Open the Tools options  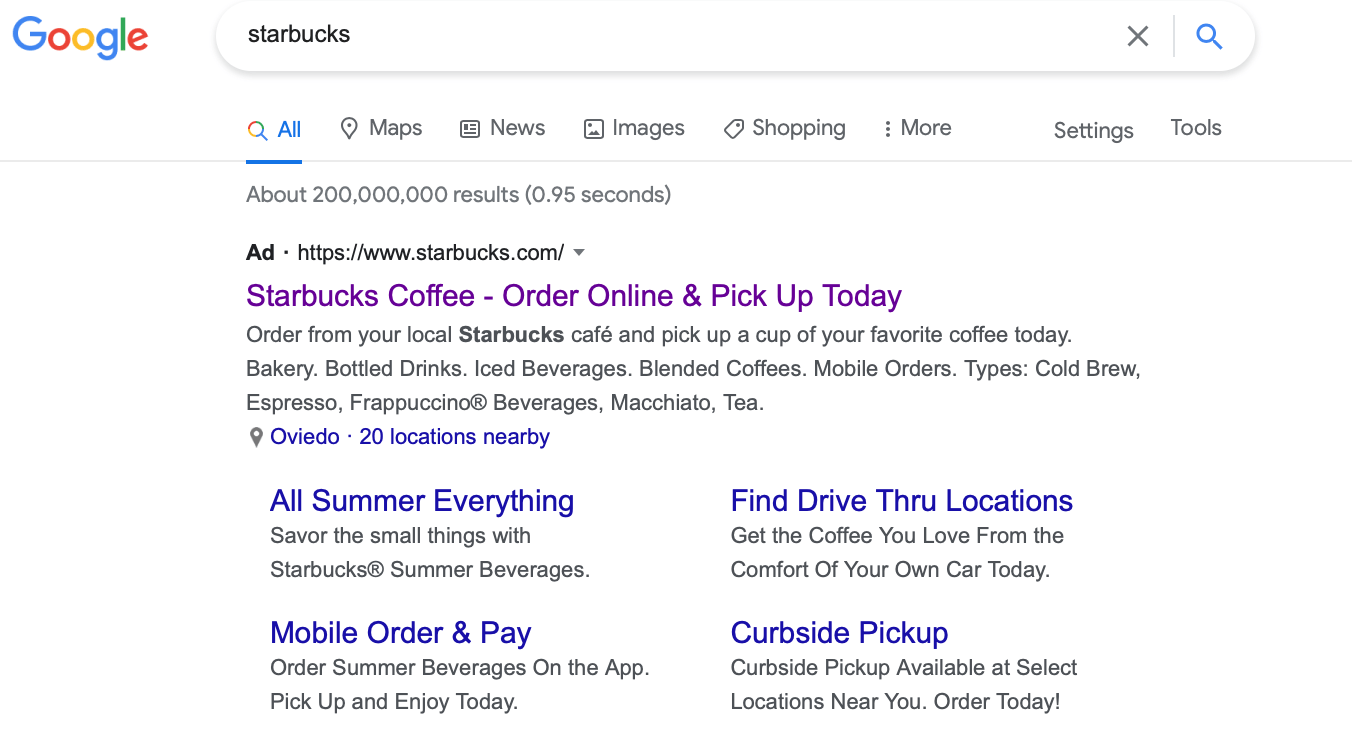tap(1196, 128)
